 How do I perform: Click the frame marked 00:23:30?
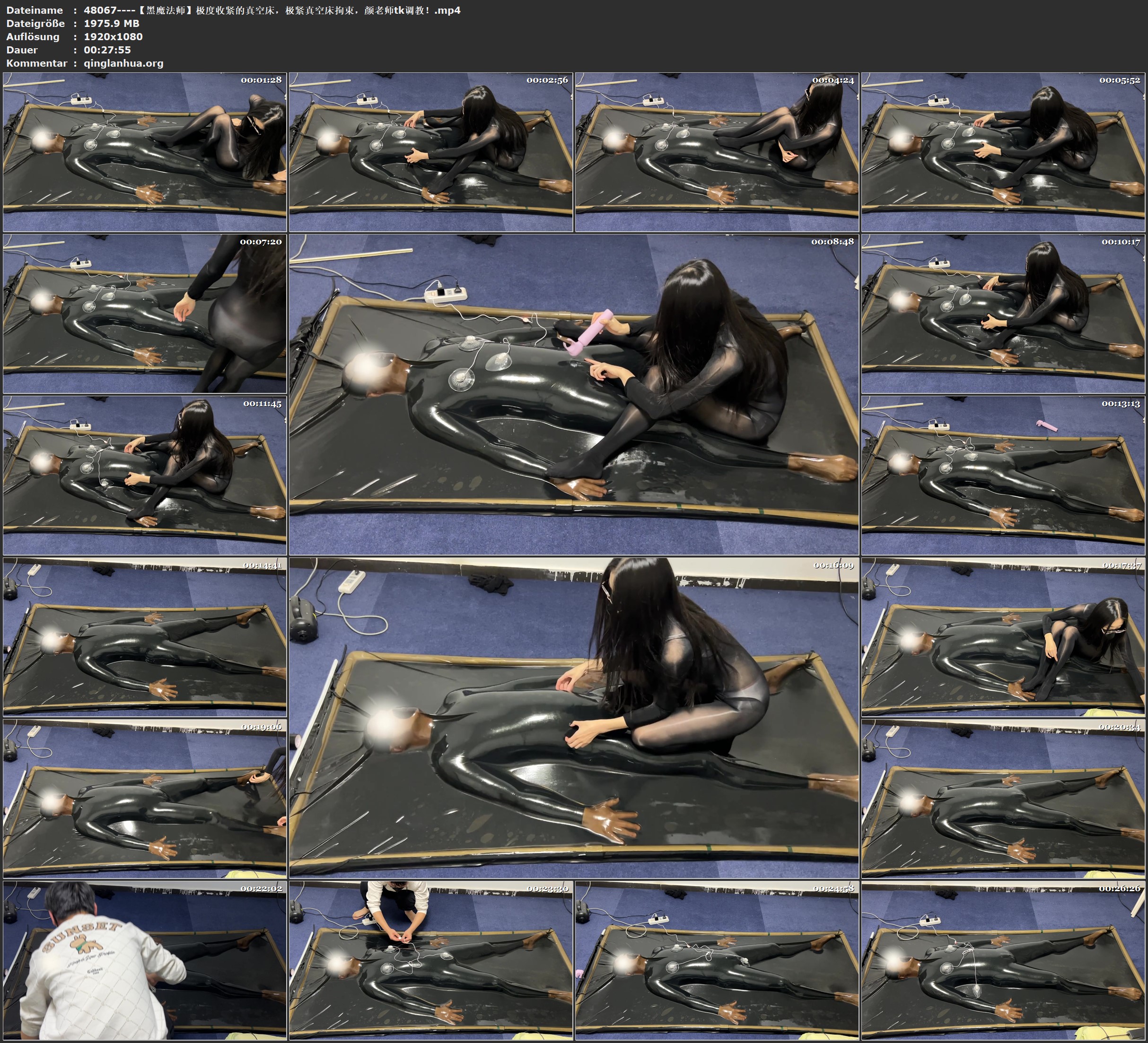coord(430,960)
